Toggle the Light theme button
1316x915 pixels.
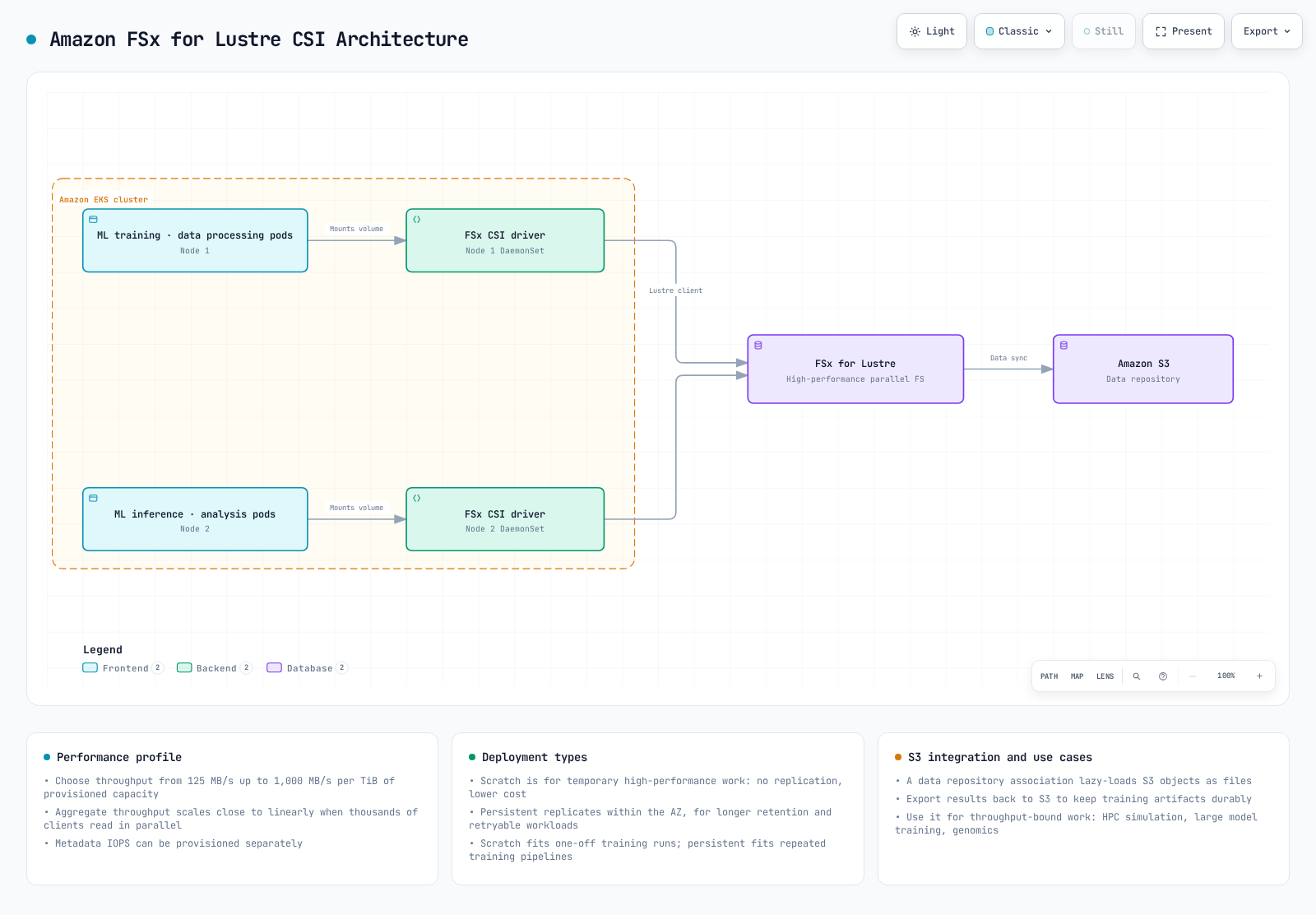click(x=932, y=31)
